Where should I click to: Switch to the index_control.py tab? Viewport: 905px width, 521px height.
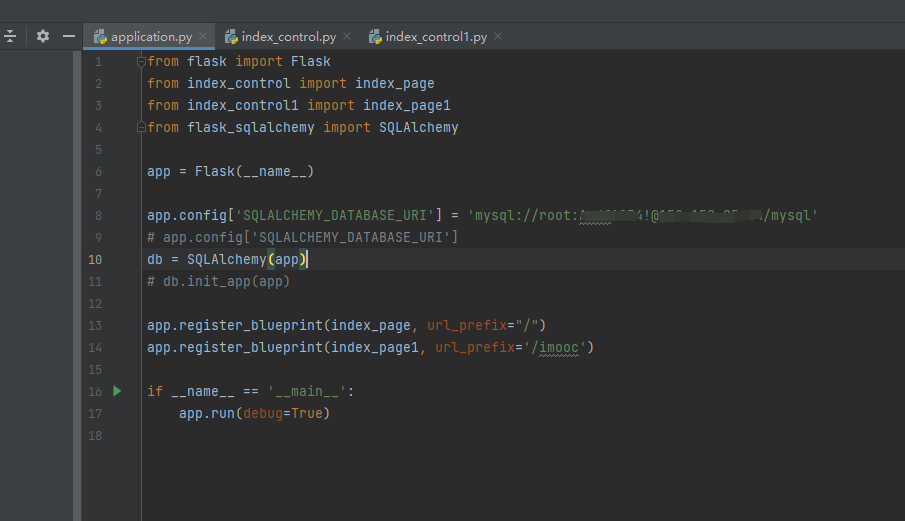(287, 36)
